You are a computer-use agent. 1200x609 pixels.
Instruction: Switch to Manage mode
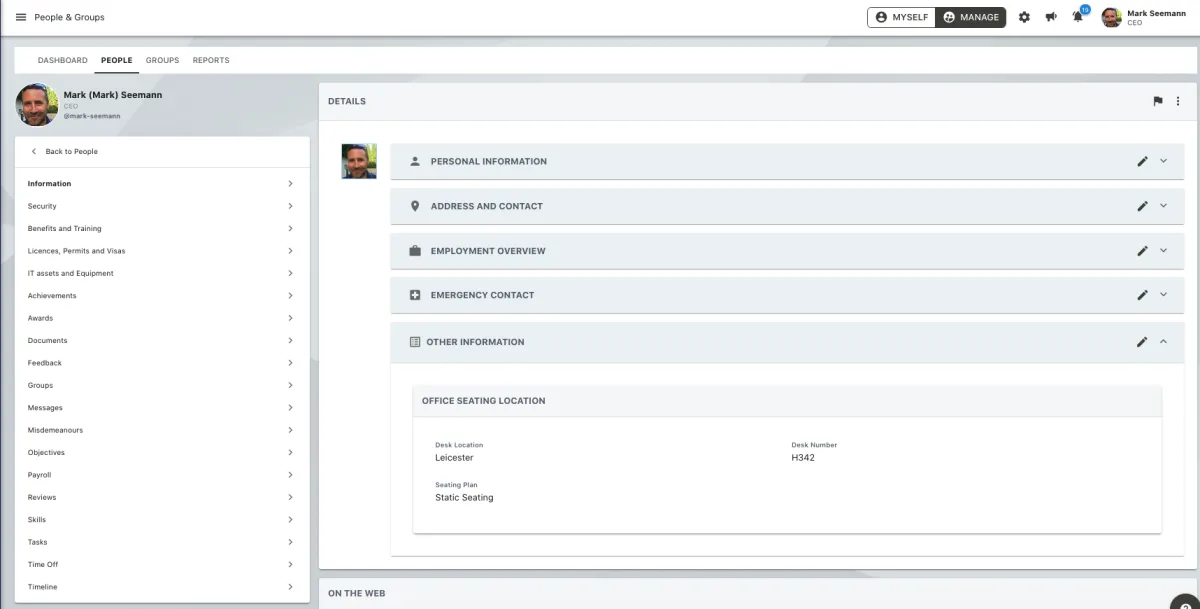tap(970, 17)
